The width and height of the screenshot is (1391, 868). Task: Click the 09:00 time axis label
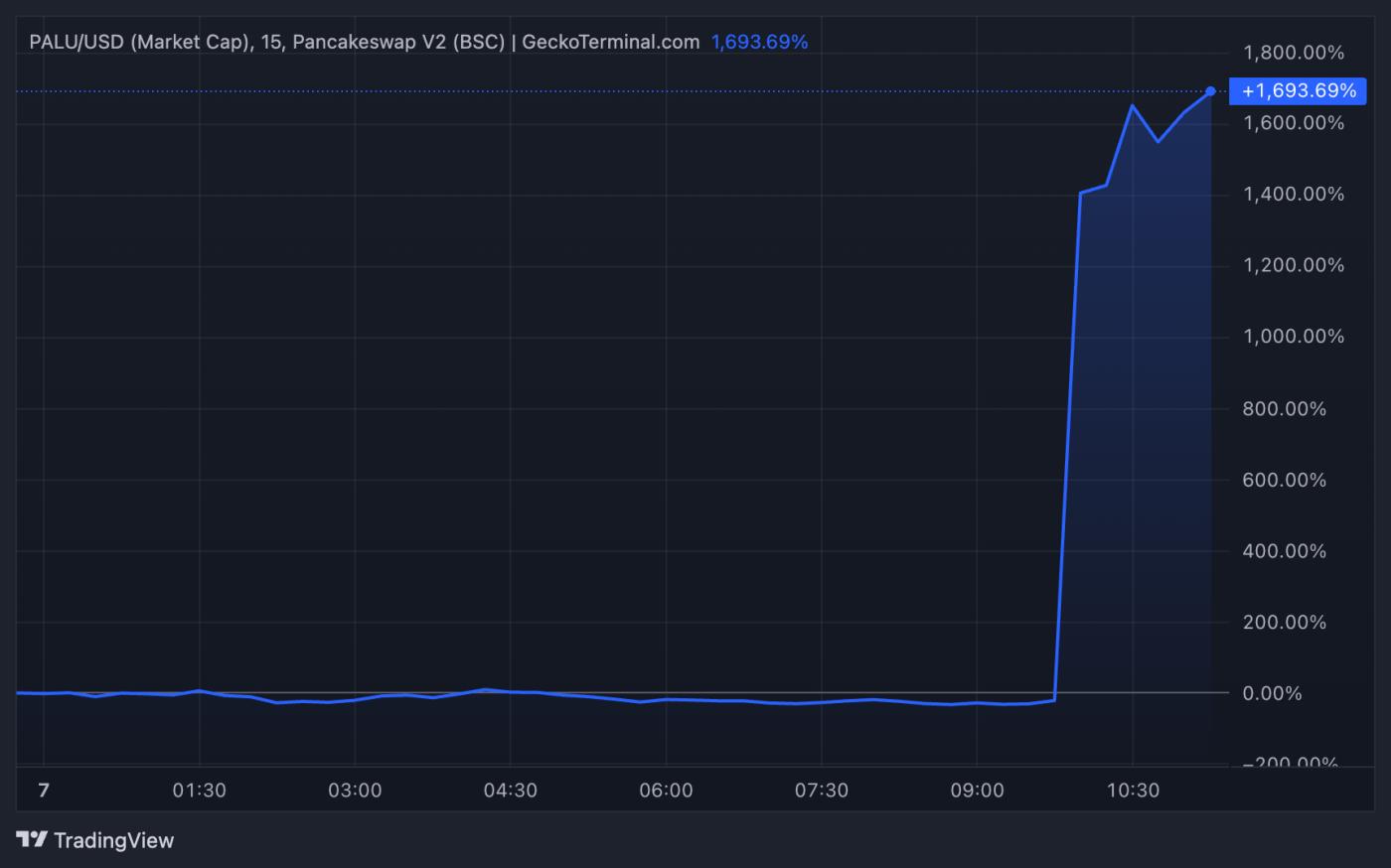[x=977, y=791]
